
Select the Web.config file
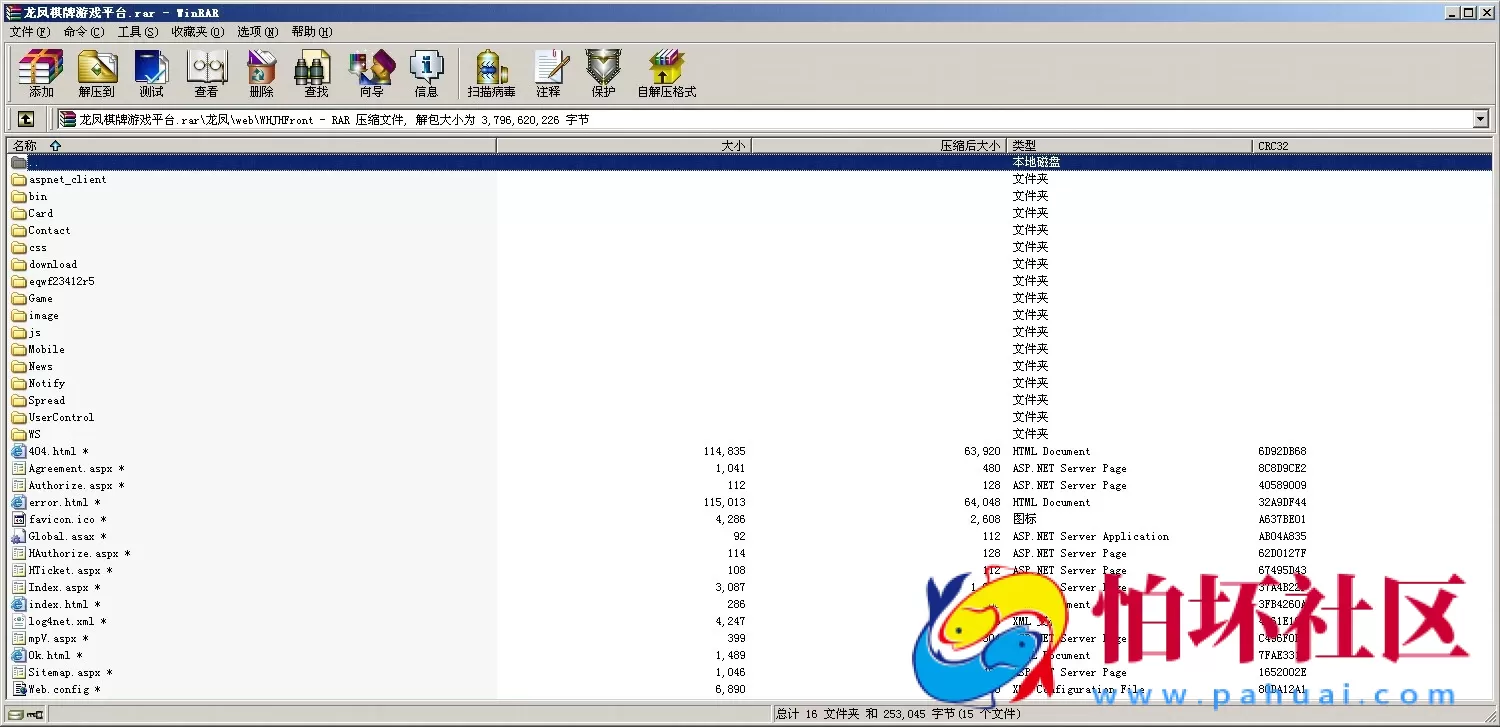pos(58,690)
